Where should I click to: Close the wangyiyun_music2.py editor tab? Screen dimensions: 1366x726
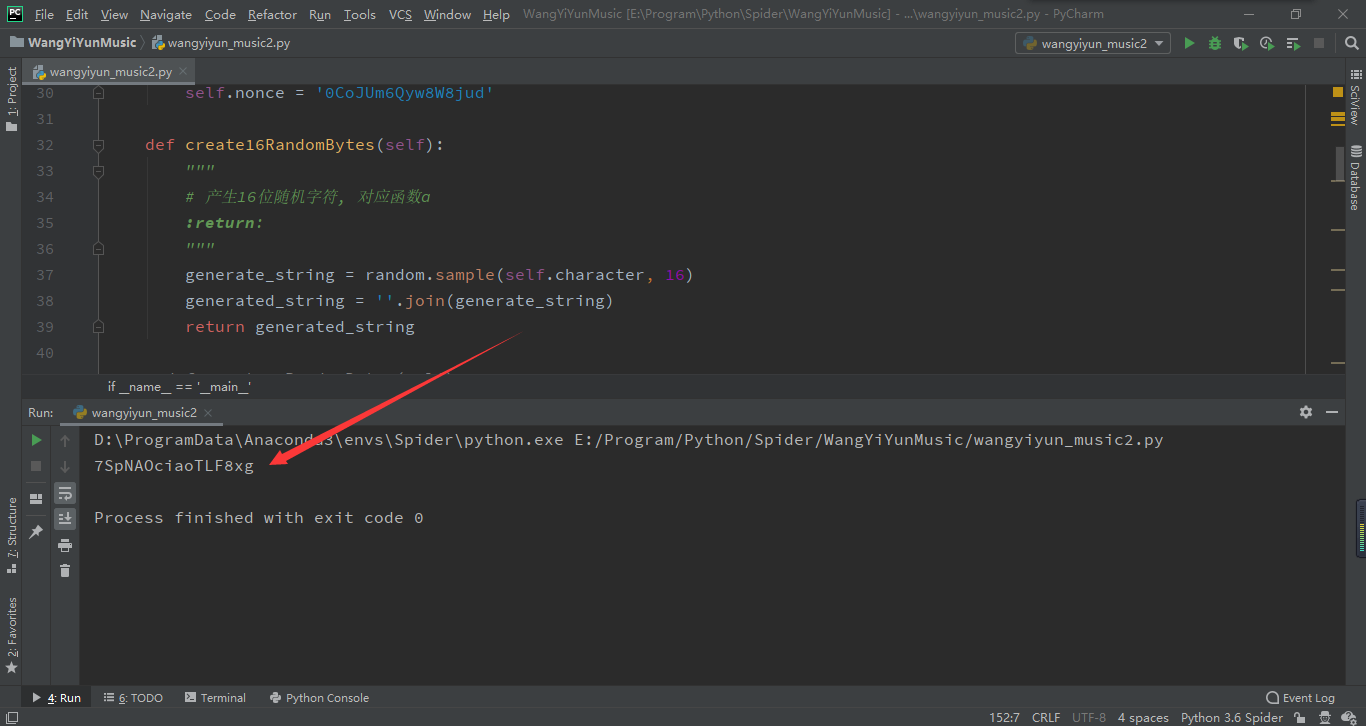[184, 72]
